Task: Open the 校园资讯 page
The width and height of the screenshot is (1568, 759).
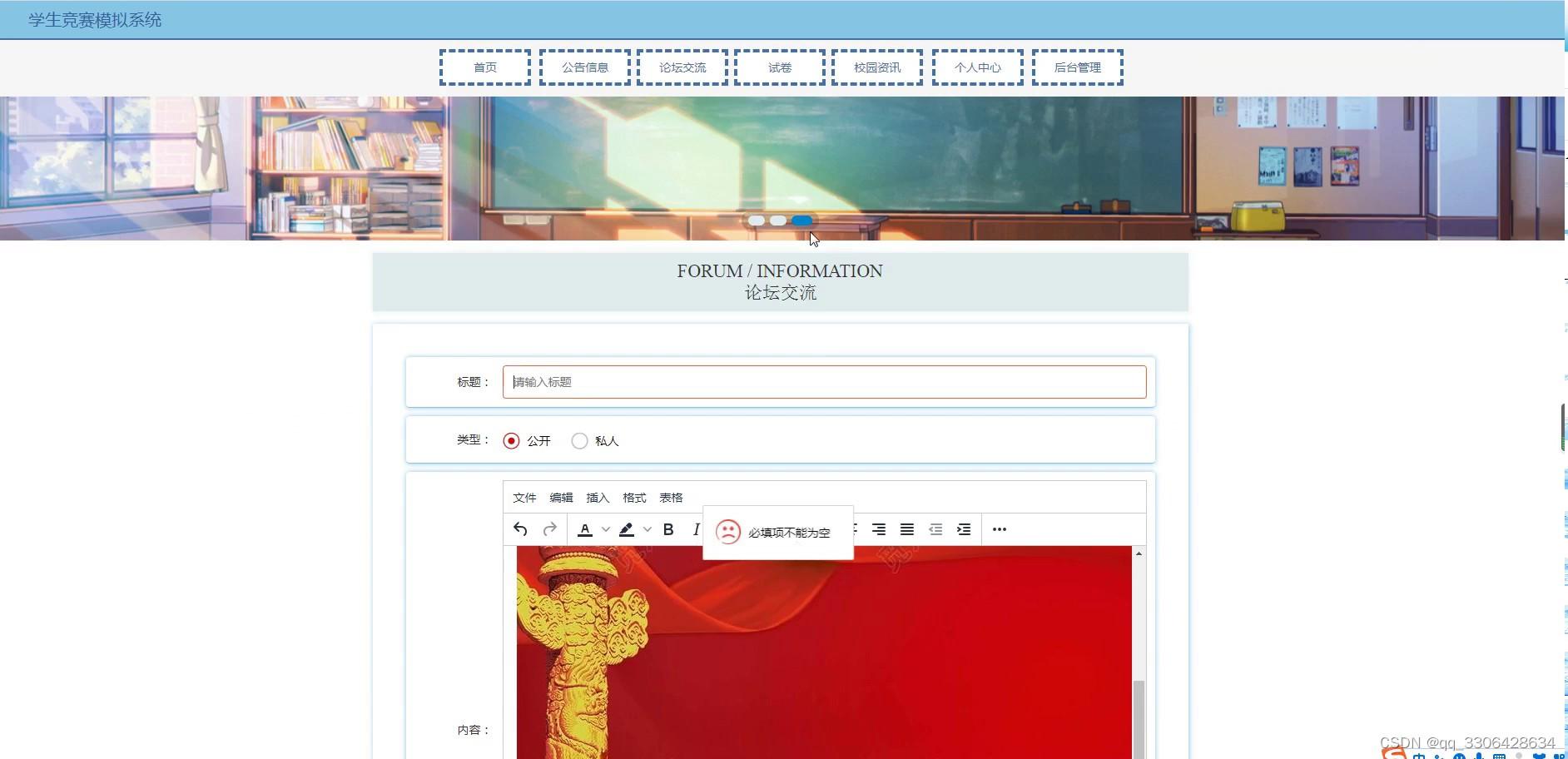Action: point(877,67)
